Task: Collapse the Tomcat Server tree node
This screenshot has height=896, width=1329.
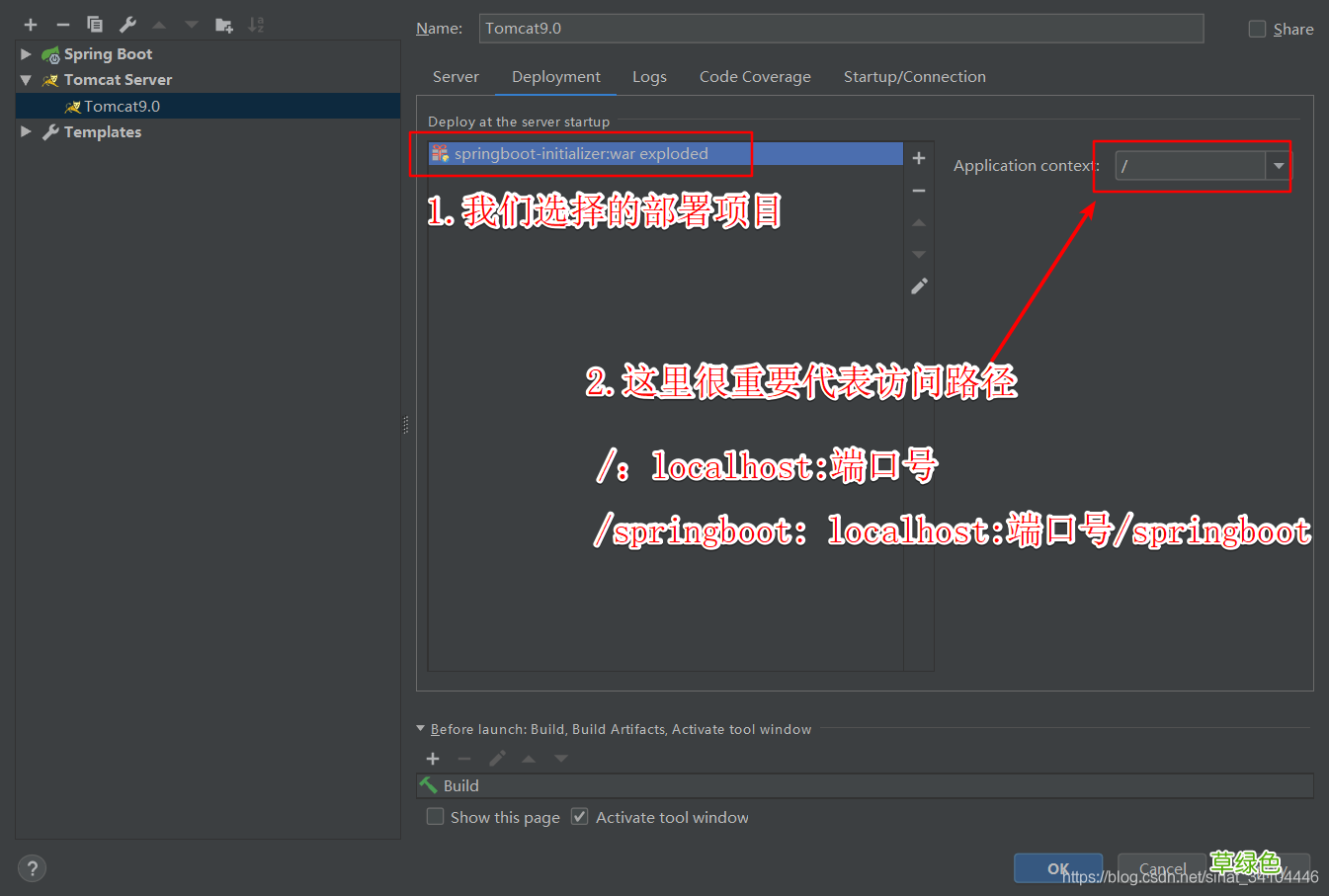Action: (x=26, y=79)
